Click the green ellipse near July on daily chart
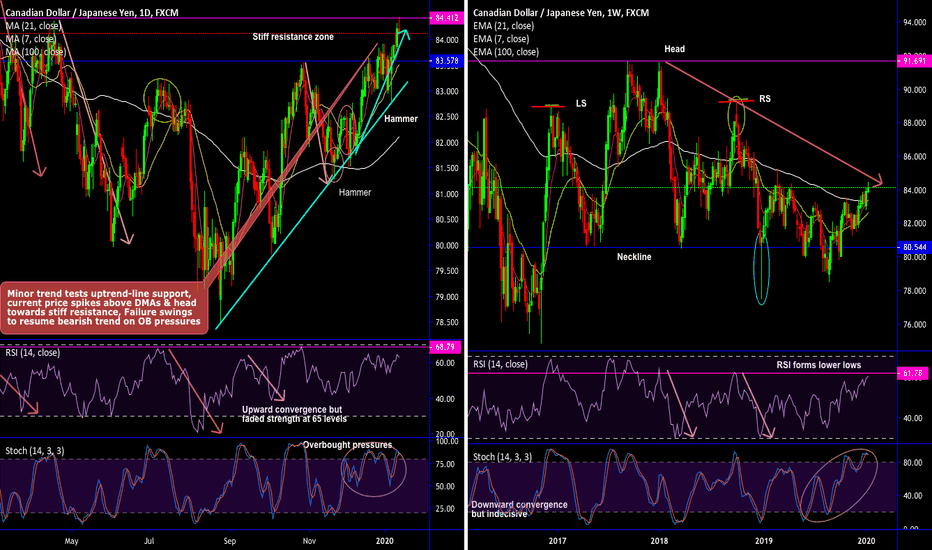The height and width of the screenshot is (550, 932). coord(161,98)
